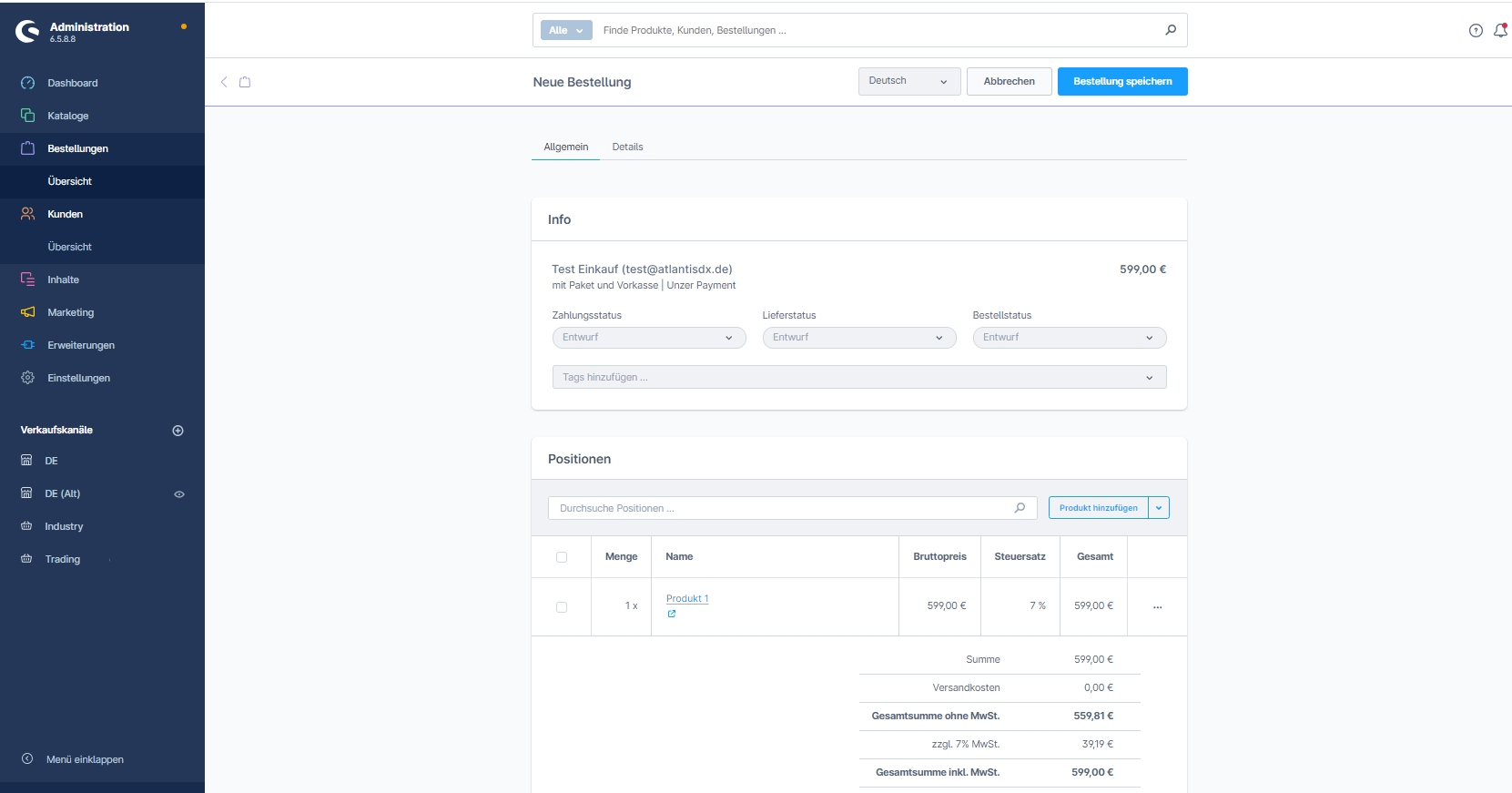Image resolution: width=1512 pixels, height=793 pixels.
Task: Expand the Produkt hinzufügen arrow dropdown
Action: click(1159, 508)
